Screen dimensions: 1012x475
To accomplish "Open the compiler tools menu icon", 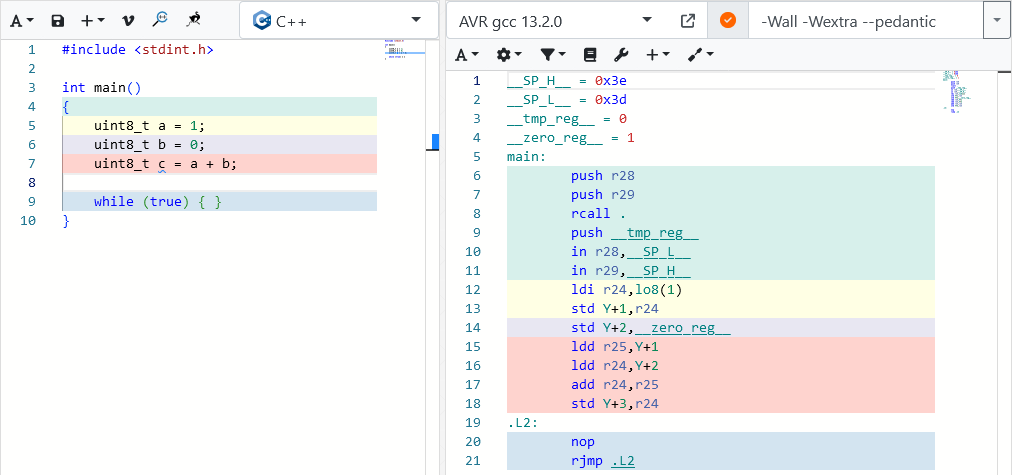I will [x=700, y=54].
